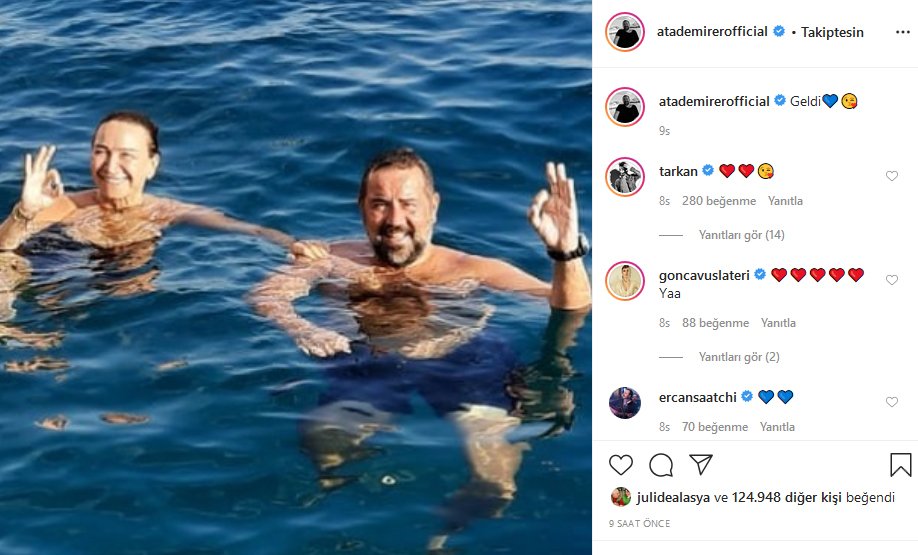Open the three-dot more options menu
918x555 pixels.
[903, 32]
